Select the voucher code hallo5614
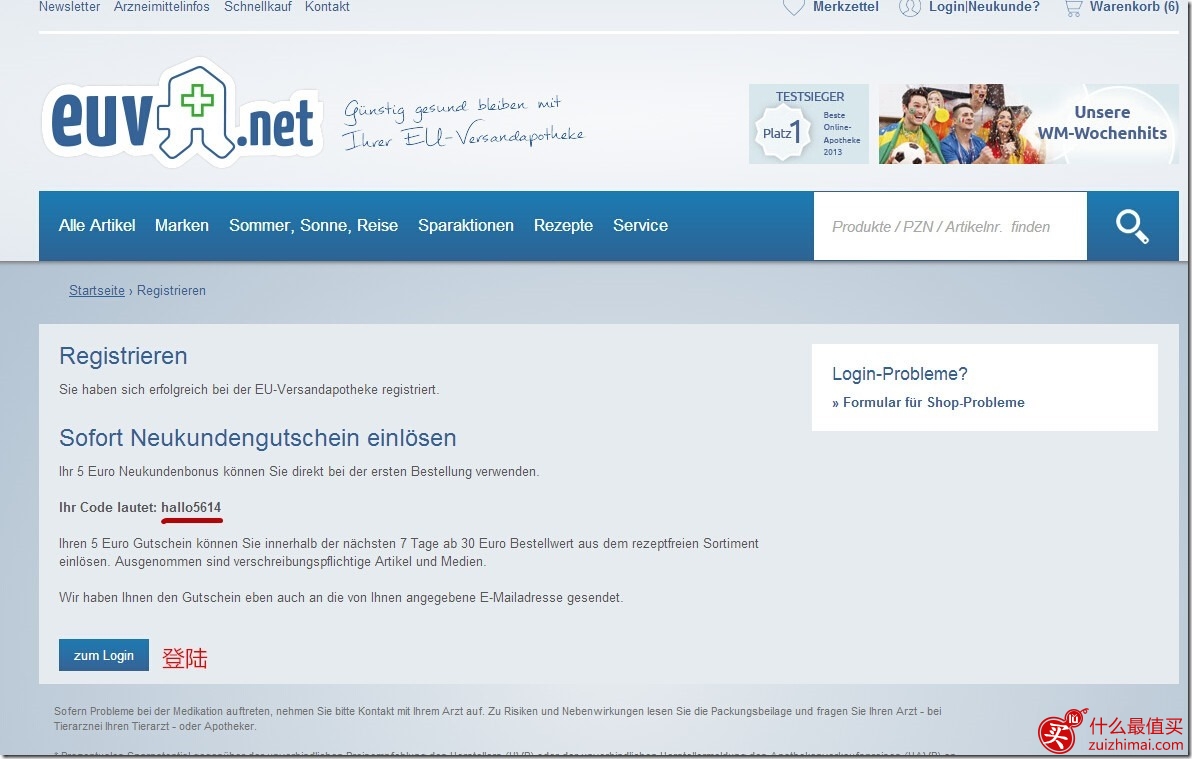1192x759 pixels. click(x=191, y=507)
